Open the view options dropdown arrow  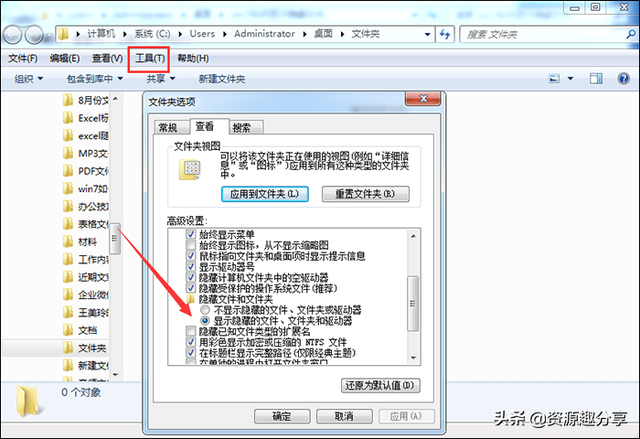tap(570, 78)
